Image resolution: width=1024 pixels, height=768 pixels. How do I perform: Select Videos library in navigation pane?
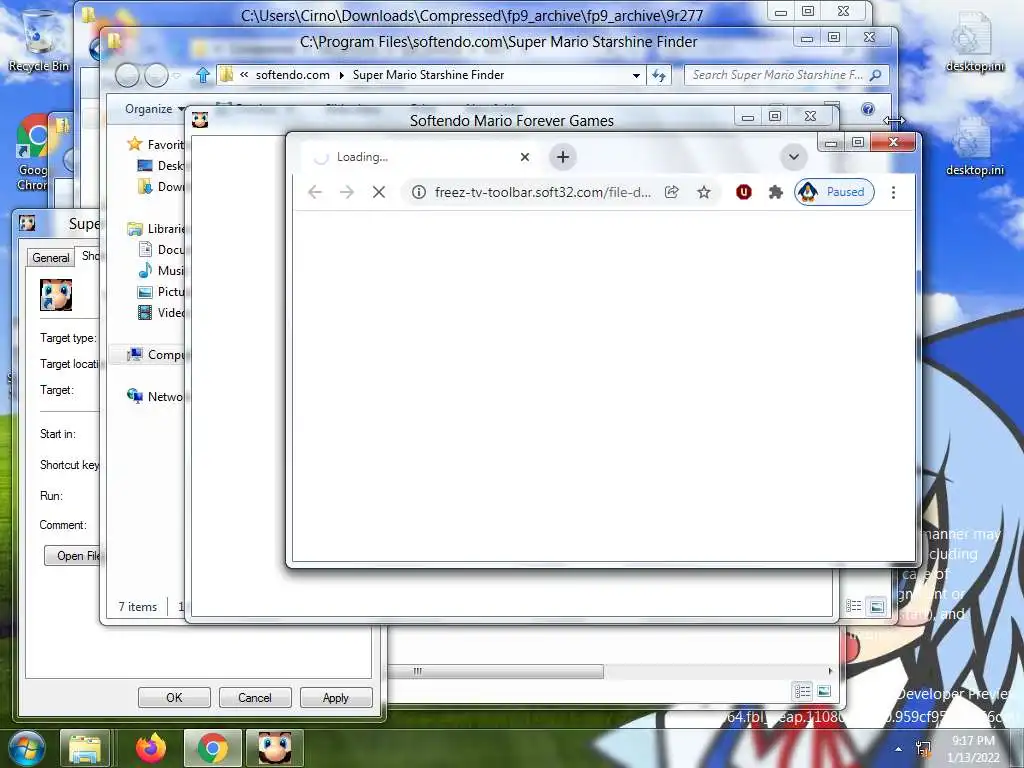[x=162, y=313]
